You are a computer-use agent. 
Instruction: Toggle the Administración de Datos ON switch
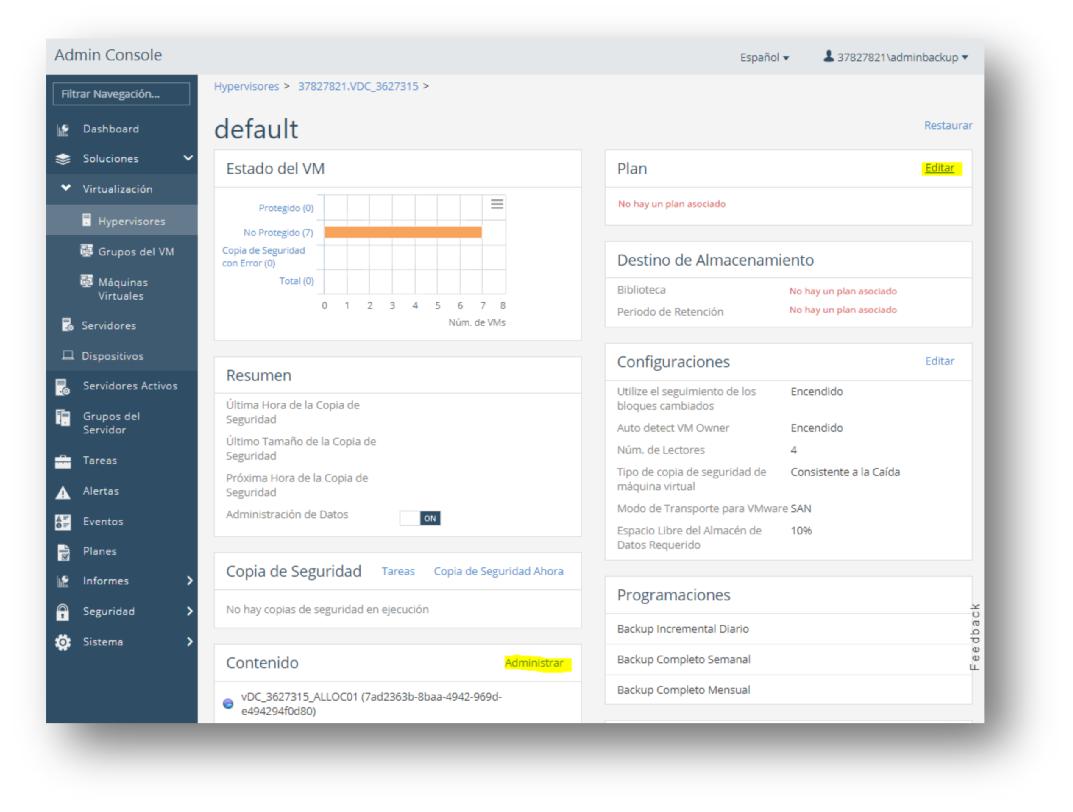(420, 518)
